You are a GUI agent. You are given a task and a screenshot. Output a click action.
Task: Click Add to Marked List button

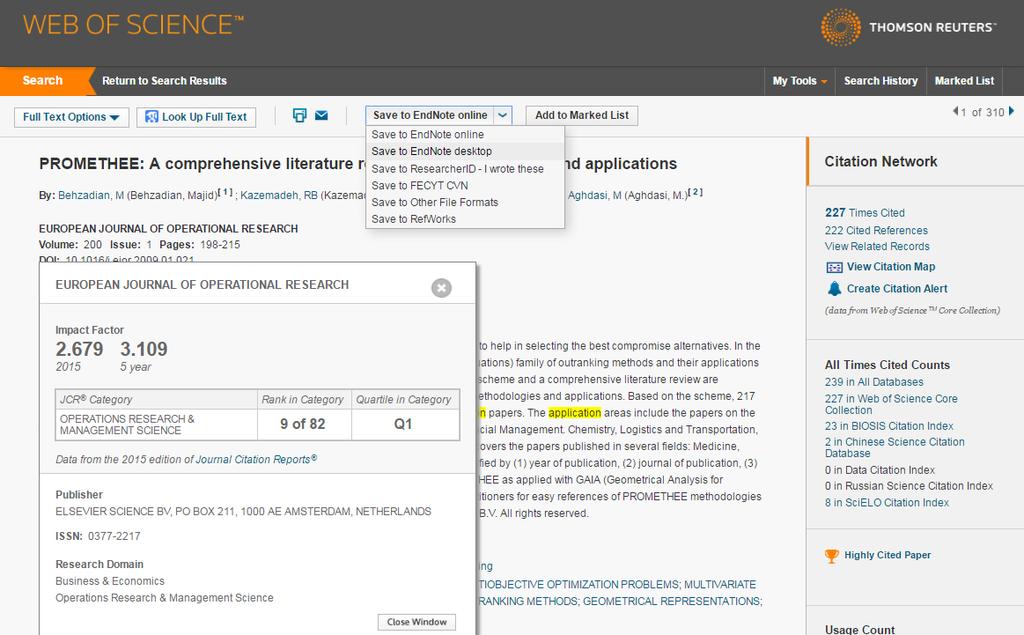582,116
